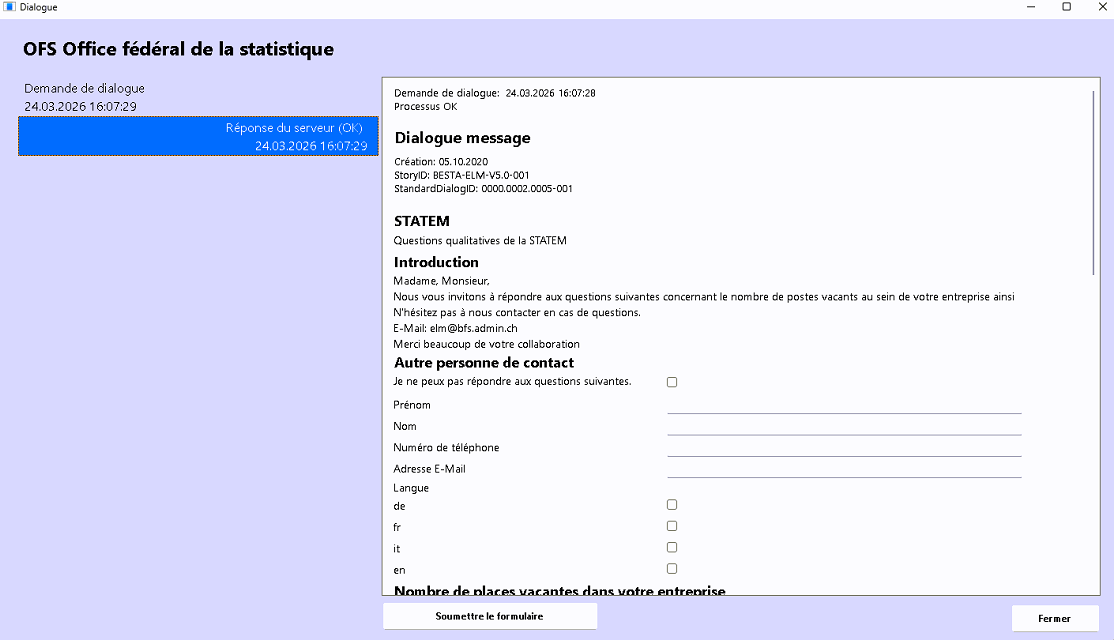Focus the Prénom input field
The height and width of the screenshot is (640, 1114).
[x=844, y=405]
